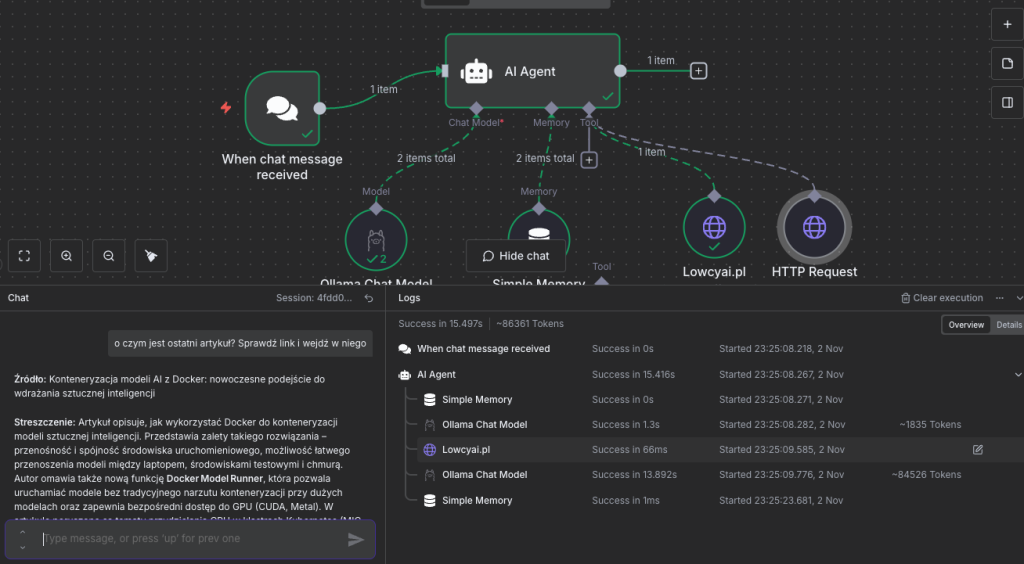Viewport: 1024px width, 564px height.
Task: Switch logs view to Details
Action: click(1008, 325)
